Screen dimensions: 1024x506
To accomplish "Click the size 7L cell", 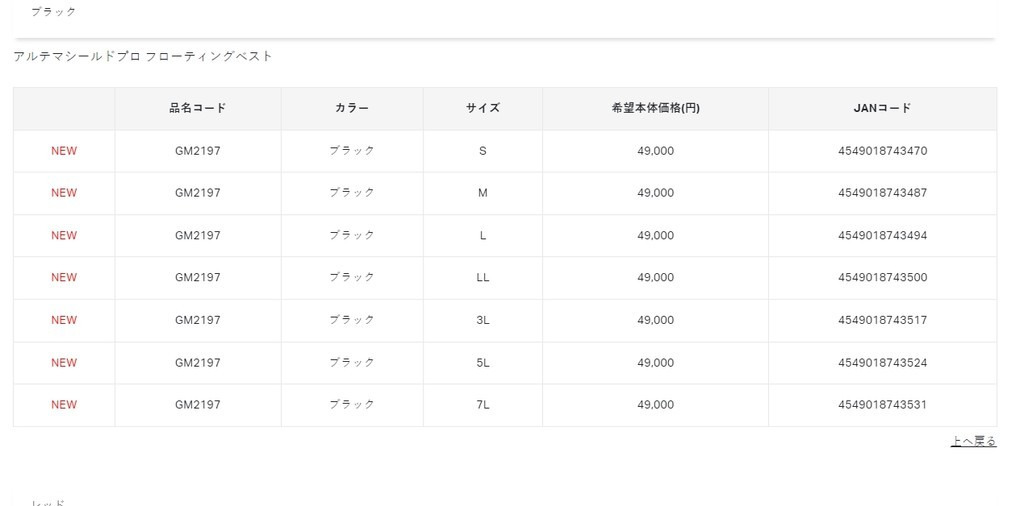I will pos(483,405).
